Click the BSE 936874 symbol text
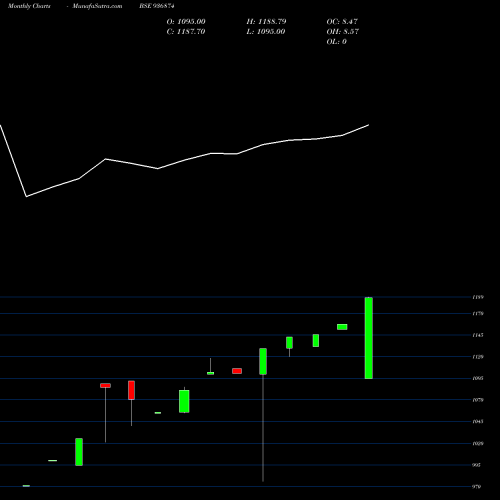The width and height of the screenshot is (500, 500). pos(157,6)
